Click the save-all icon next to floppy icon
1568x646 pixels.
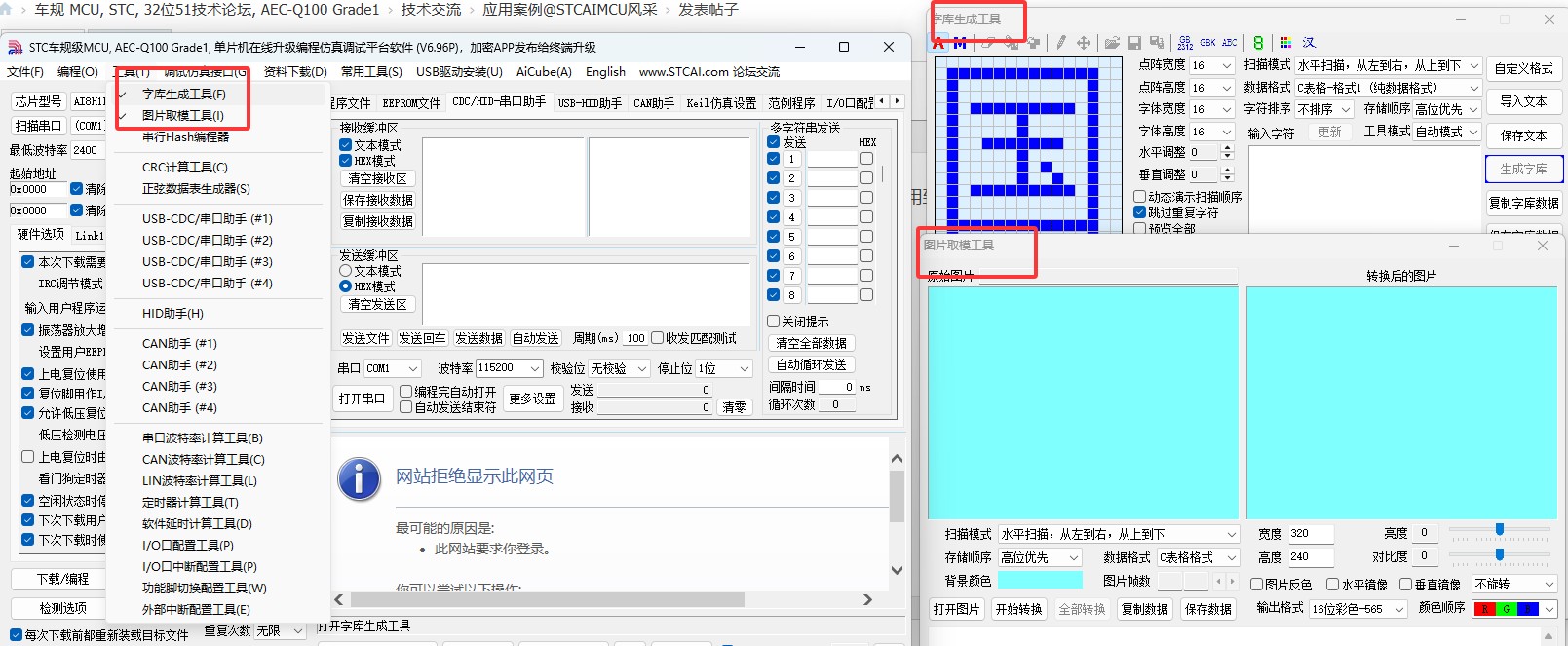click(1157, 43)
